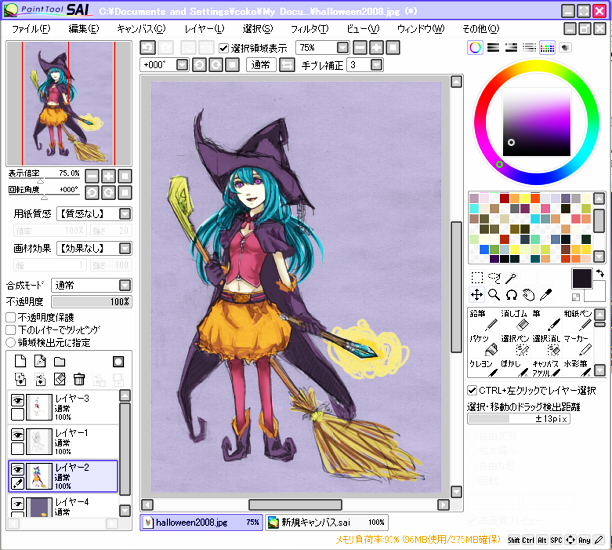The height and width of the screenshot is (550, 612).
Task: Reset rotation in the navigator panel
Action: 125,192
